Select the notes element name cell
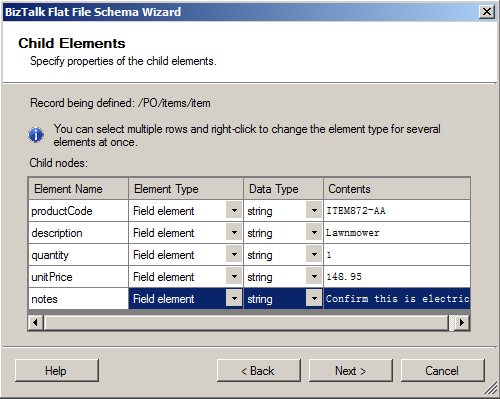 coord(78,299)
